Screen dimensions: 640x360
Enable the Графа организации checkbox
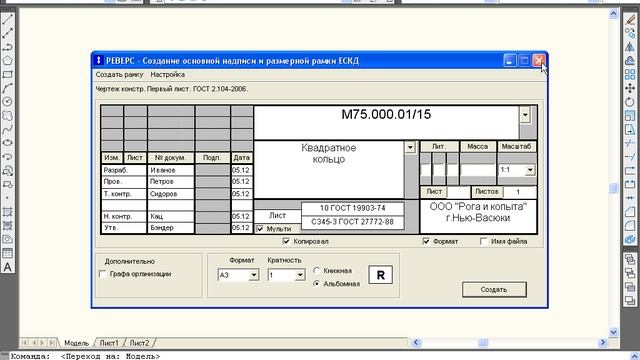pyautogui.click(x=103, y=274)
